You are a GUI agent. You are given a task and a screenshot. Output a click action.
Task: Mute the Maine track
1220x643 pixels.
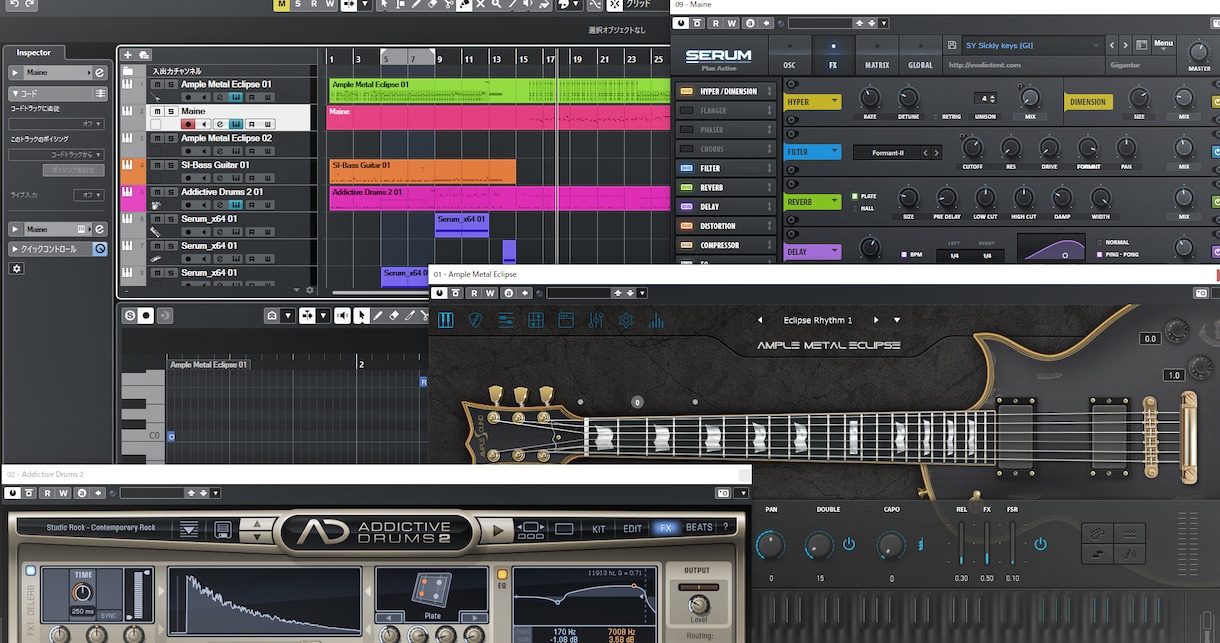click(157, 111)
